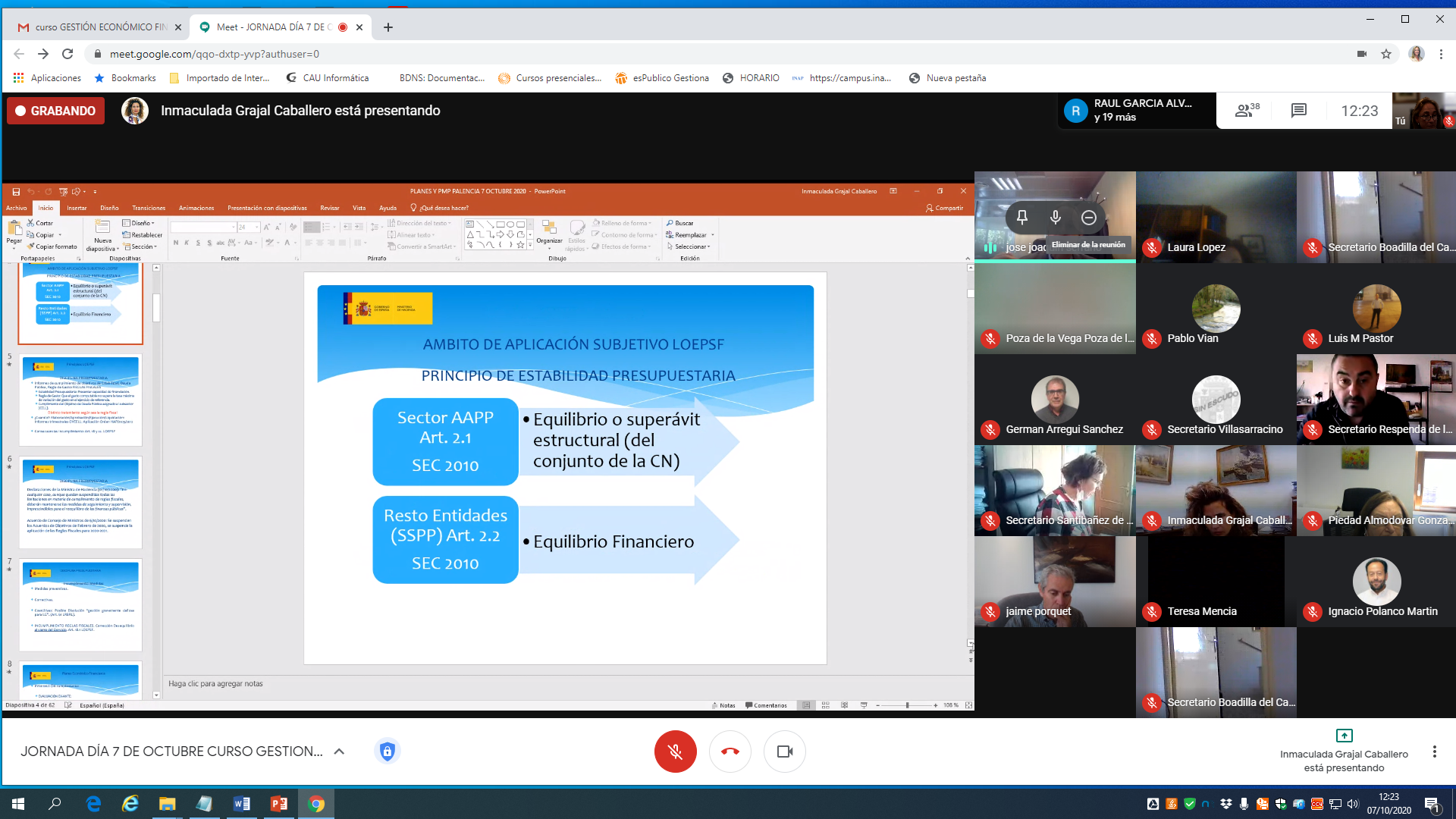Viewport: 1456px width, 819px height.
Task: Click Teresa Mencia's video tile
Action: [1216, 582]
